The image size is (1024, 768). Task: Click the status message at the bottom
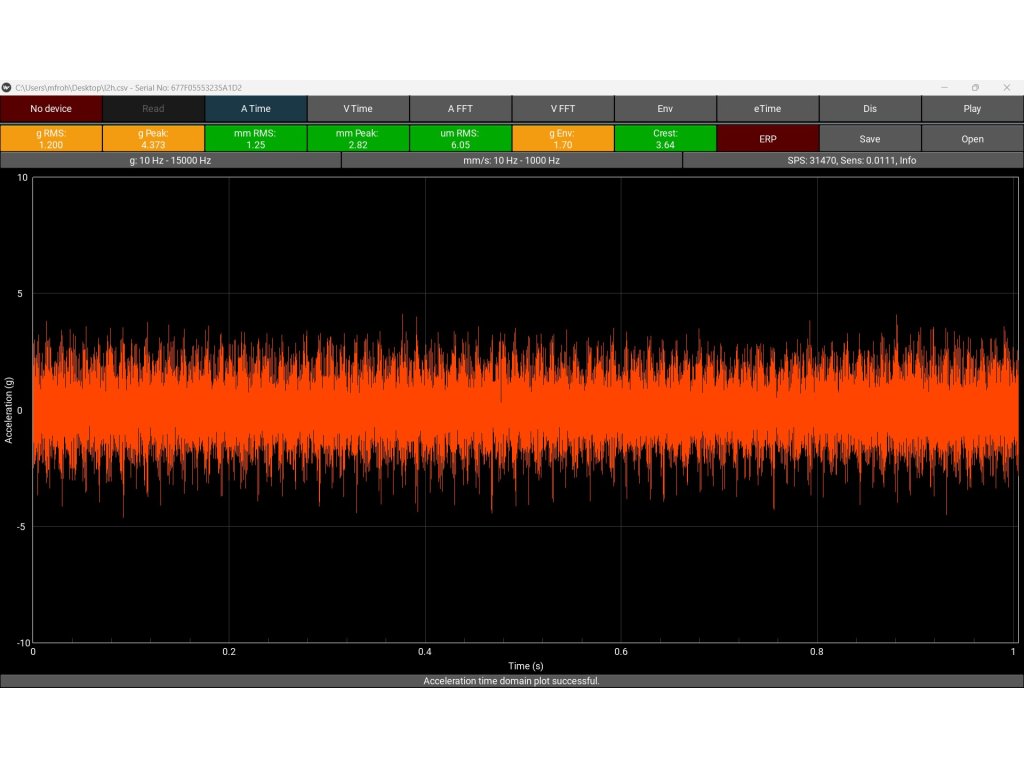coord(512,680)
